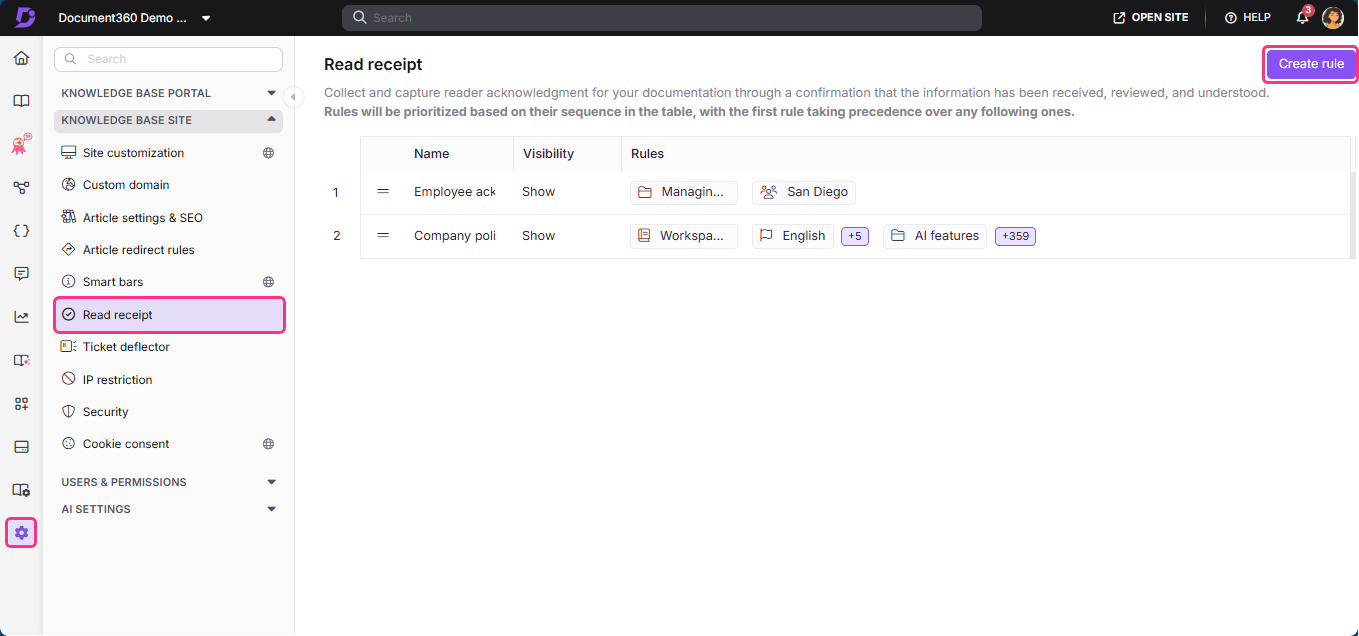Open the Analytics chart icon
The width and height of the screenshot is (1359, 636).
pos(21,316)
